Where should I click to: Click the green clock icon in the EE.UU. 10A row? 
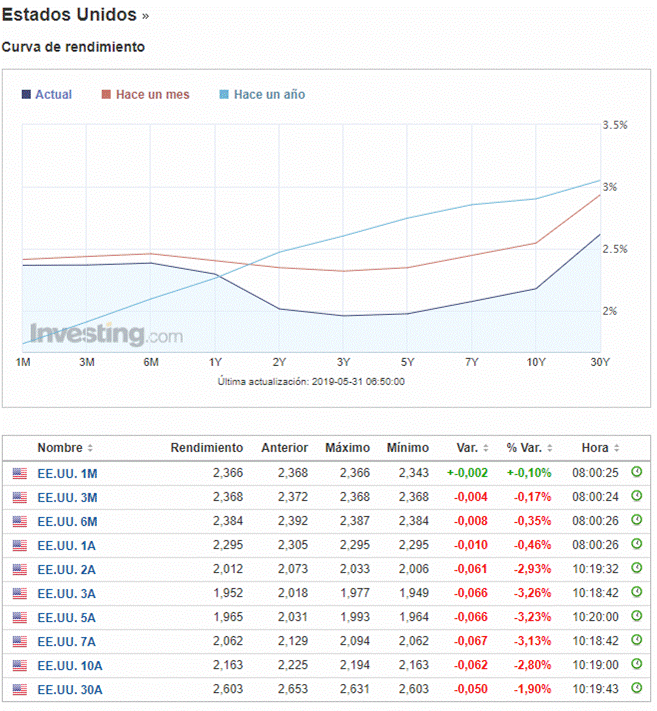point(637,665)
